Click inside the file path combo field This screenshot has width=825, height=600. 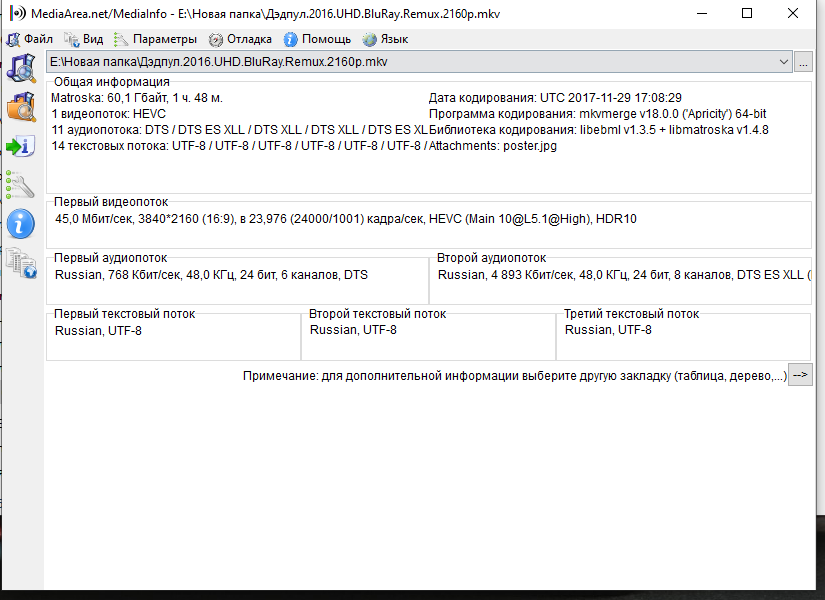pyautogui.click(x=400, y=62)
